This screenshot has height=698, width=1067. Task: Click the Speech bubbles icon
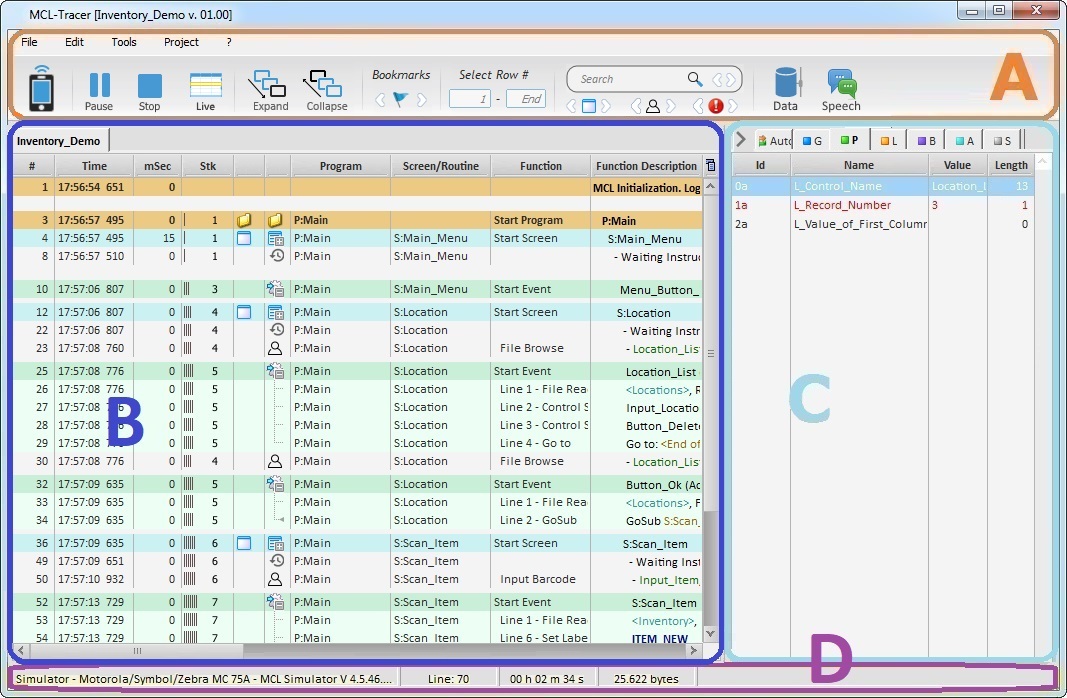click(841, 90)
